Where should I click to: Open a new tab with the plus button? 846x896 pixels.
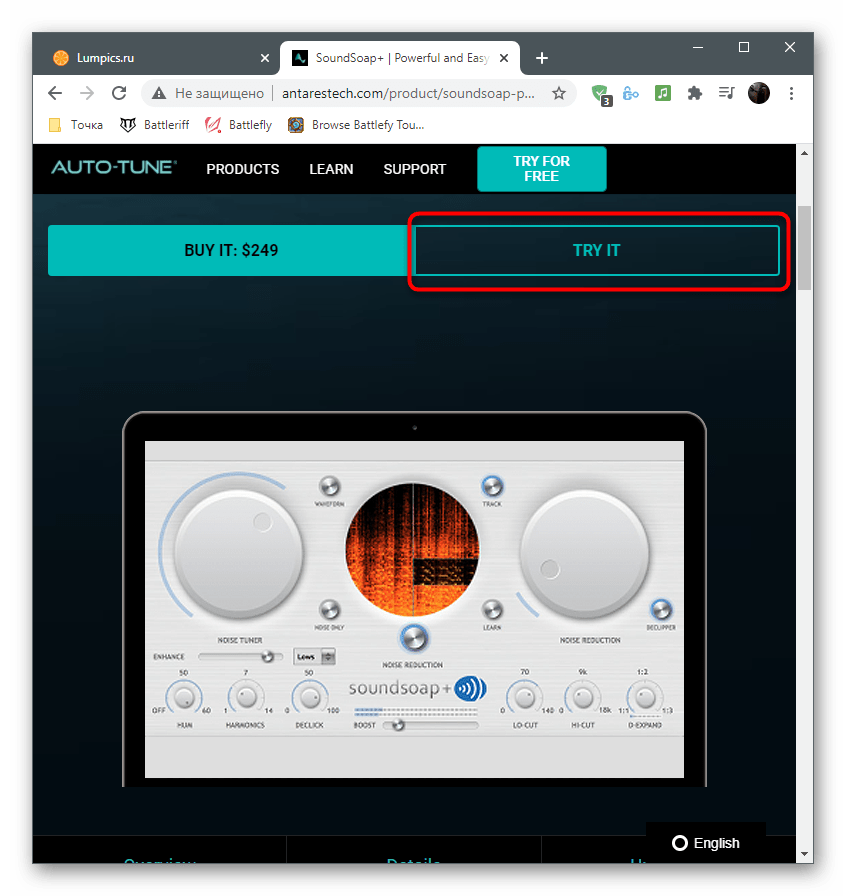(x=542, y=58)
